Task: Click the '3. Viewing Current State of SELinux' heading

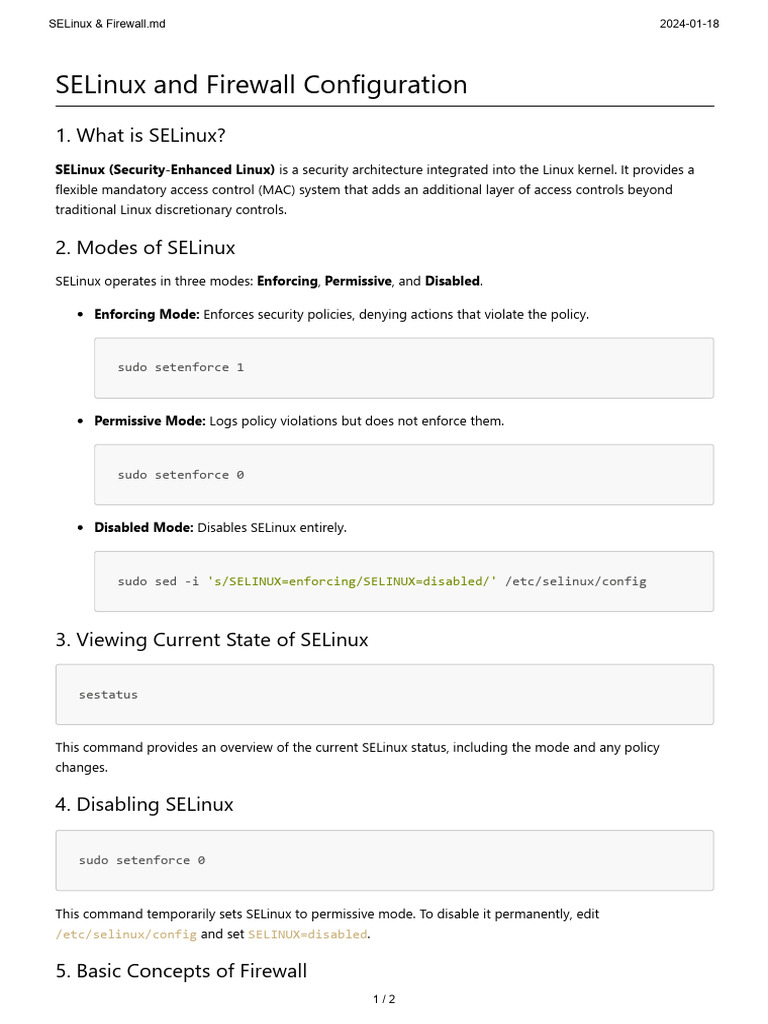Action: [211, 640]
